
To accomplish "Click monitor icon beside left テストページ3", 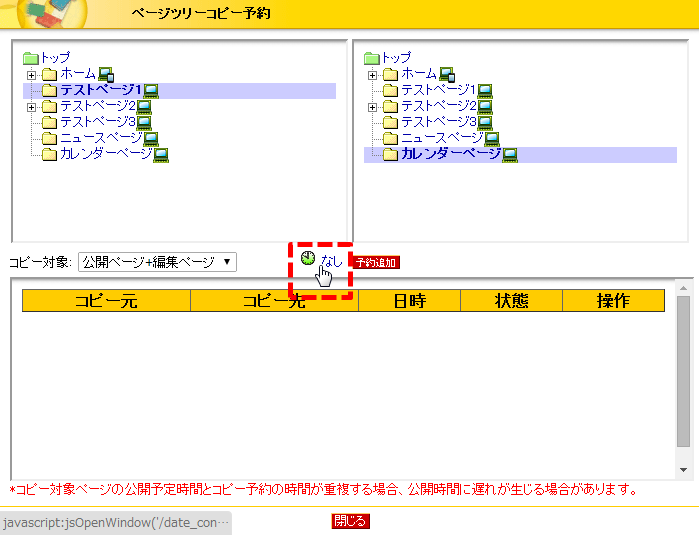I will 144,123.
